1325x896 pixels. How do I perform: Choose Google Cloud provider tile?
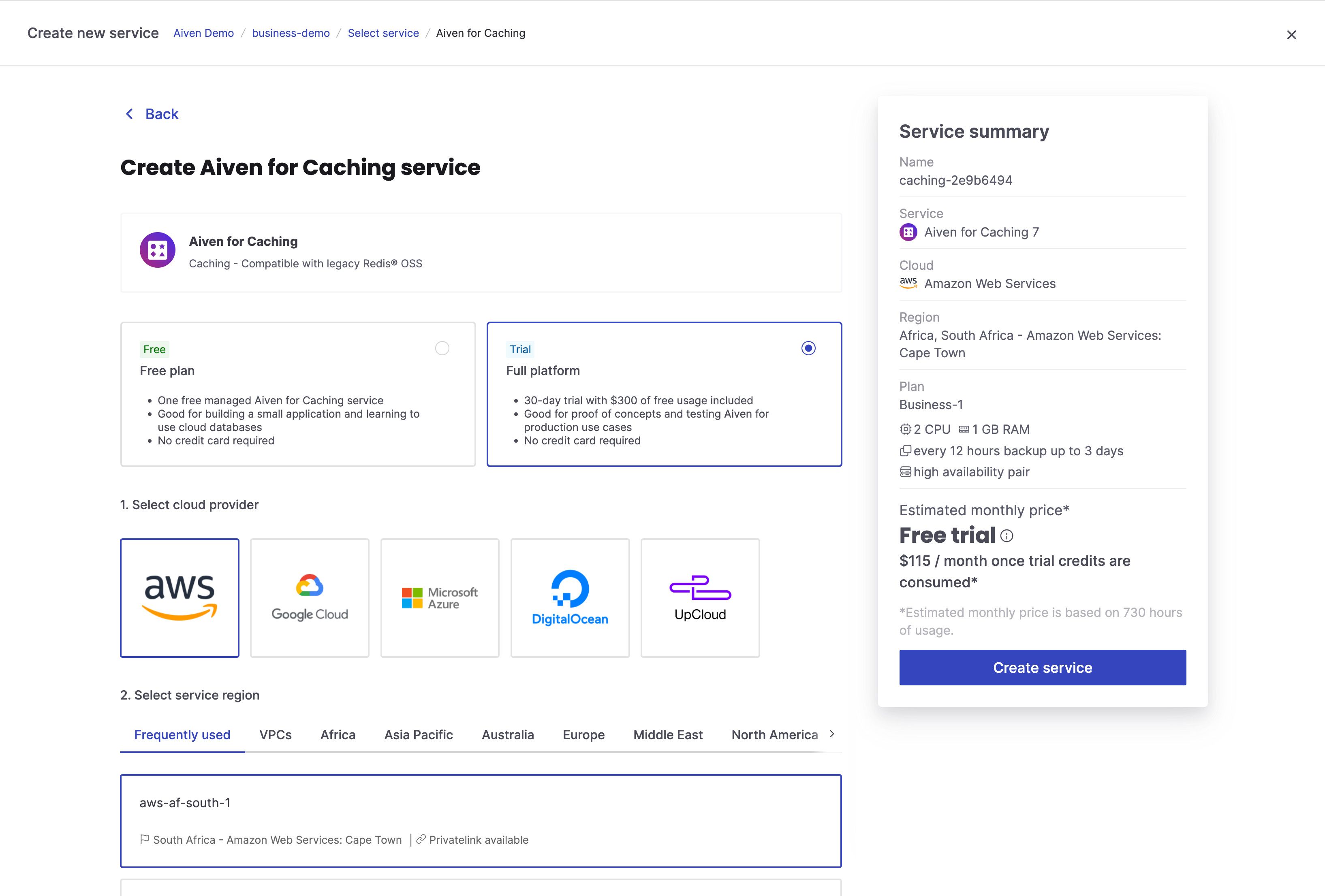(x=310, y=597)
